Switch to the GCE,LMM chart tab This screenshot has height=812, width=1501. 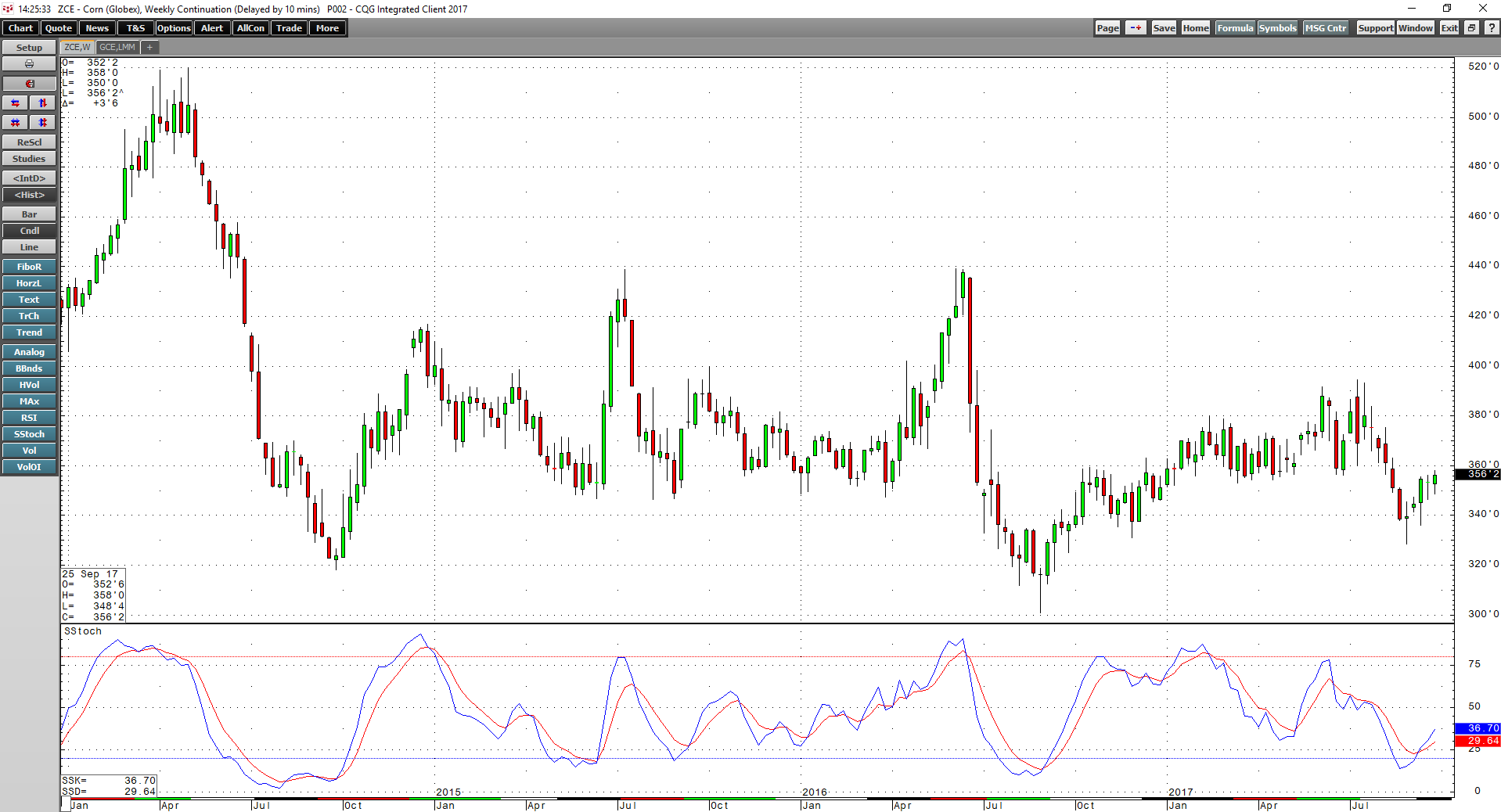[117, 48]
